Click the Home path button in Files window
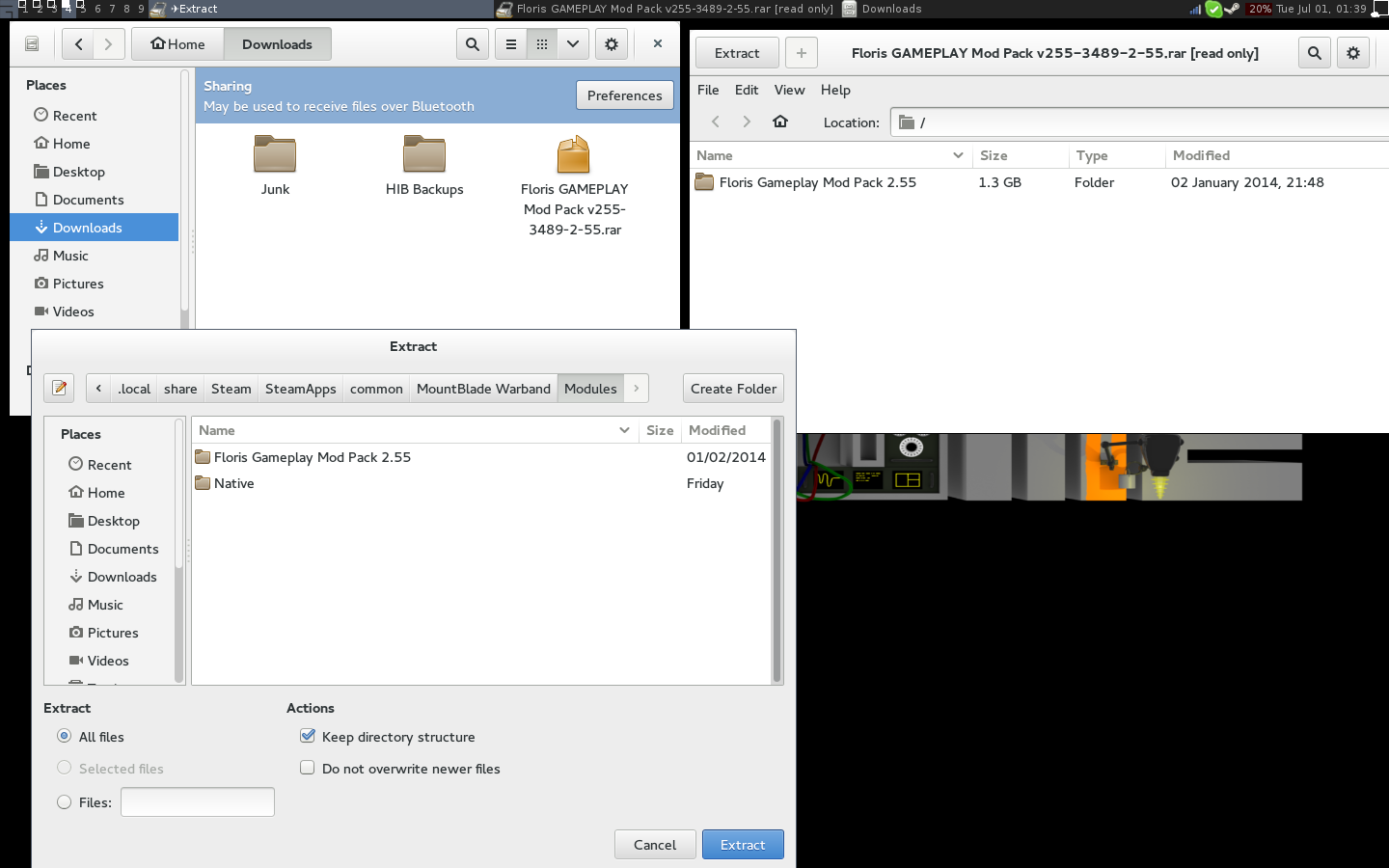1389x868 pixels. pos(177,44)
